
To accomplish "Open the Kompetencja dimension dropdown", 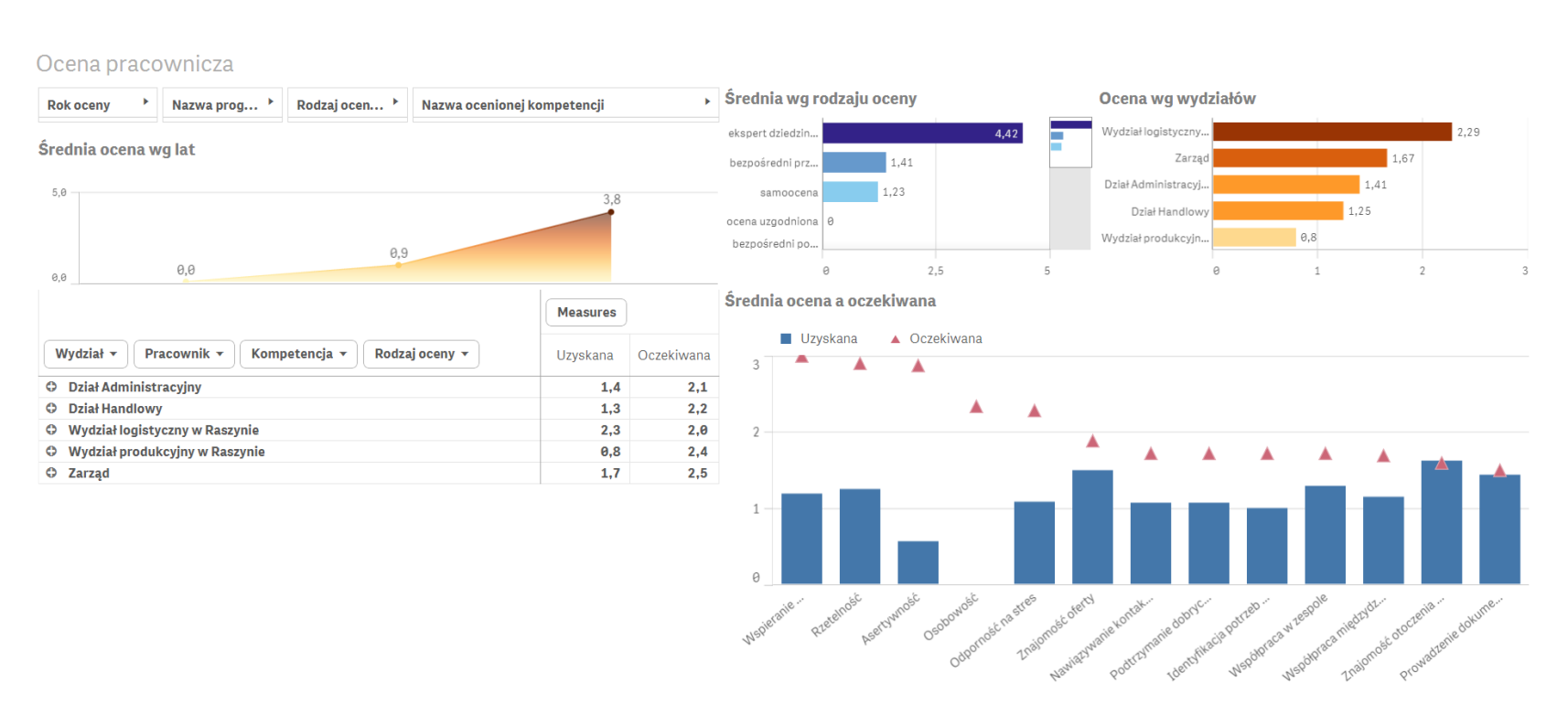I will click(x=298, y=354).
